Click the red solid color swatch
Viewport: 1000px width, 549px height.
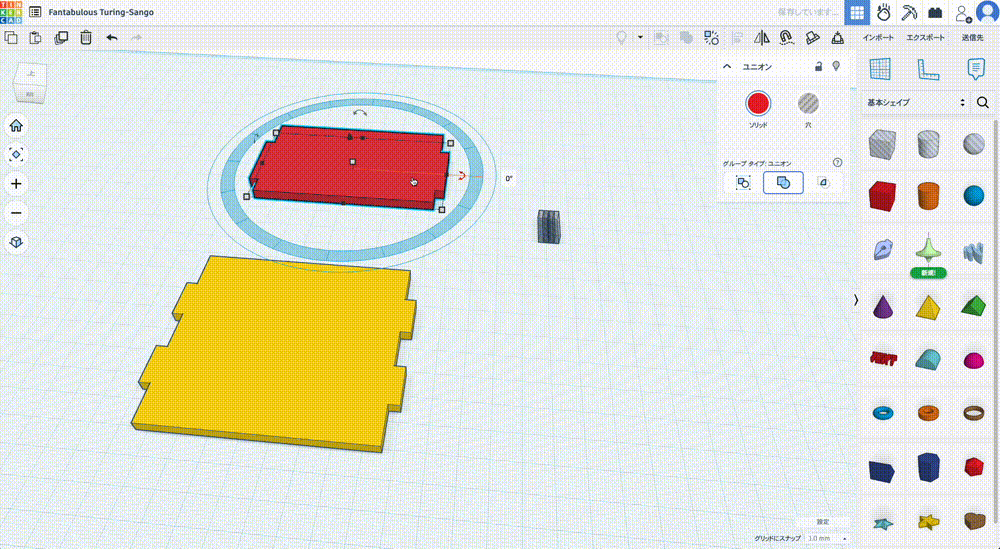(x=758, y=103)
